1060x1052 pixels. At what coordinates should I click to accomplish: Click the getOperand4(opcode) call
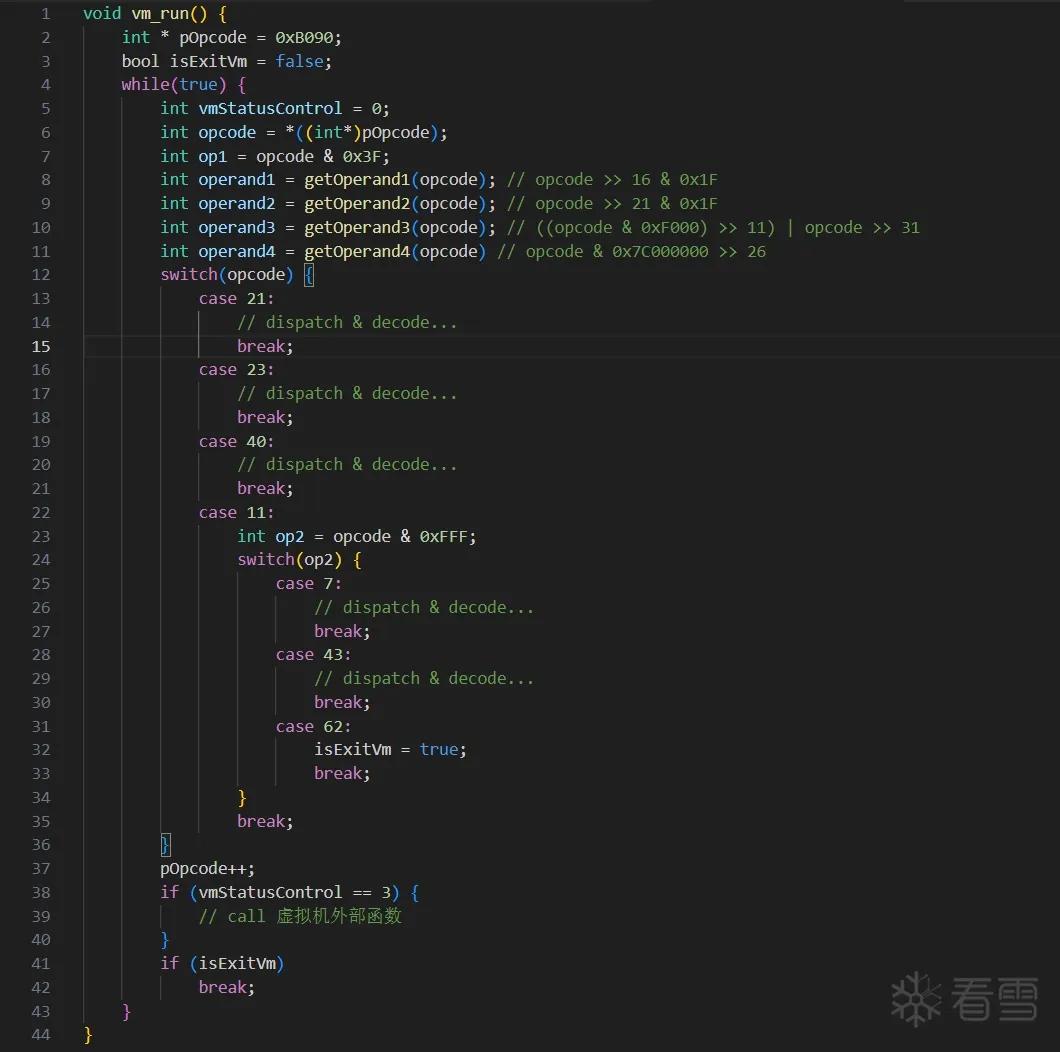pyautogui.click(x=395, y=252)
